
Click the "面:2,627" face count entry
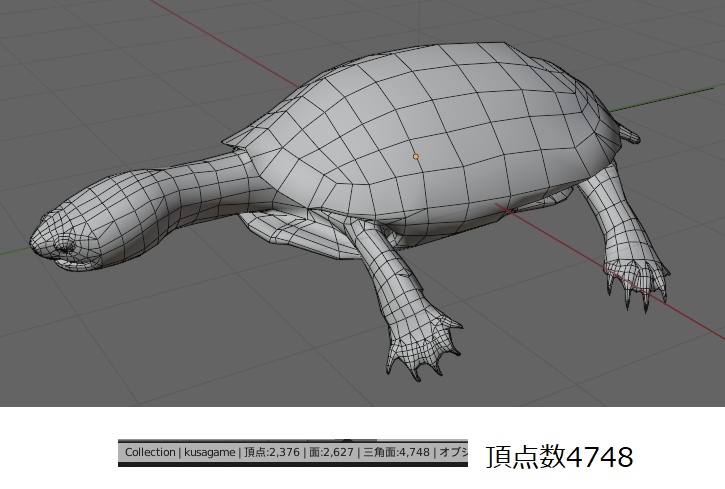click(x=331, y=452)
